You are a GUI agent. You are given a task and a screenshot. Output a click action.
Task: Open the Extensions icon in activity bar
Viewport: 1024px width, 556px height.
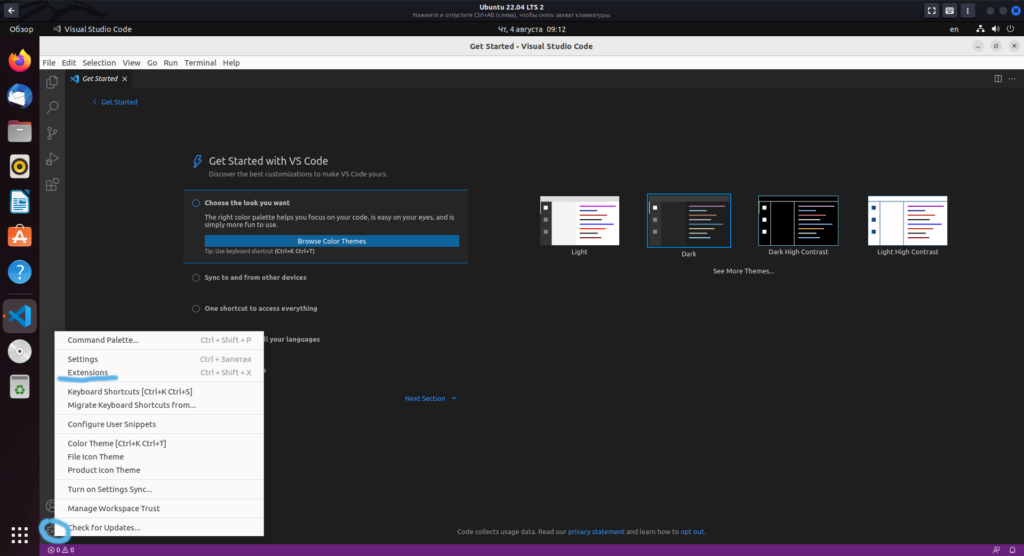[x=52, y=185]
